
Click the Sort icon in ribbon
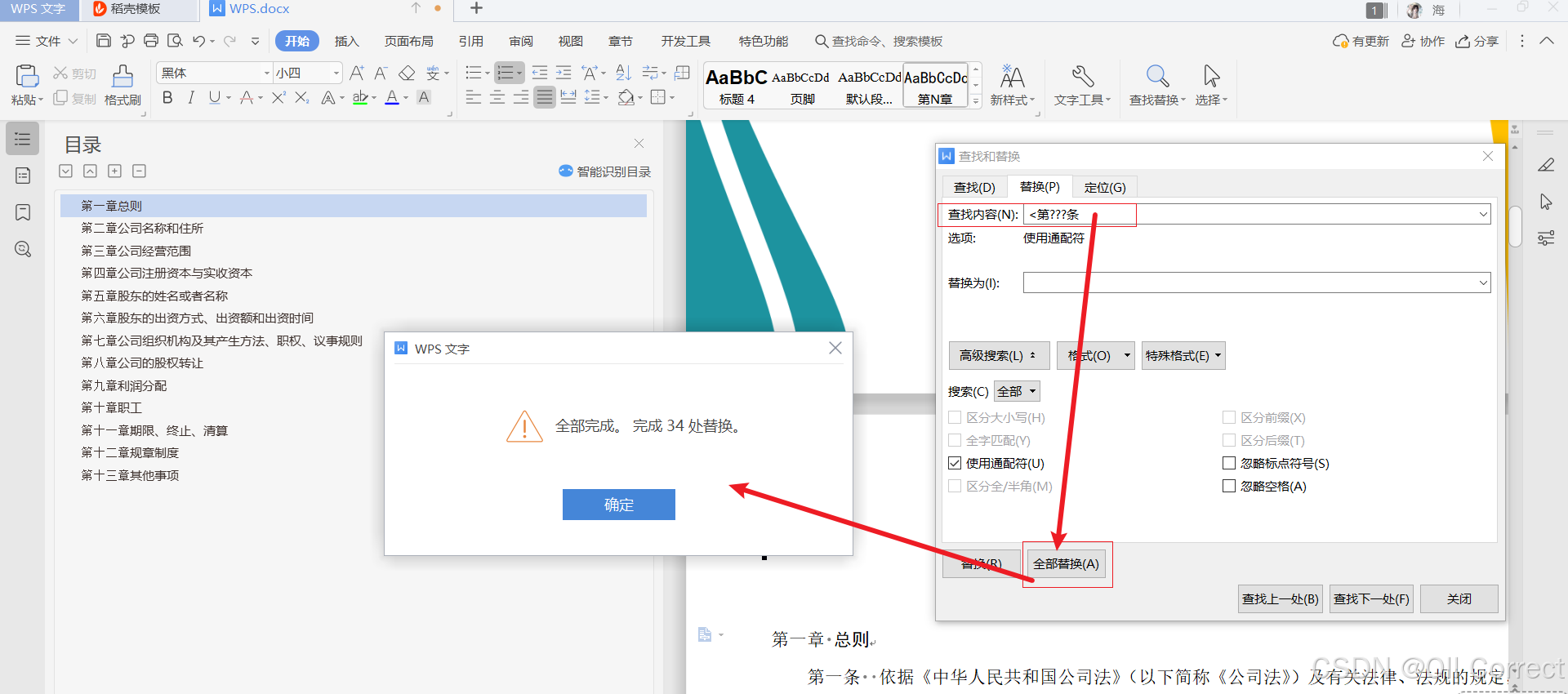[x=623, y=73]
